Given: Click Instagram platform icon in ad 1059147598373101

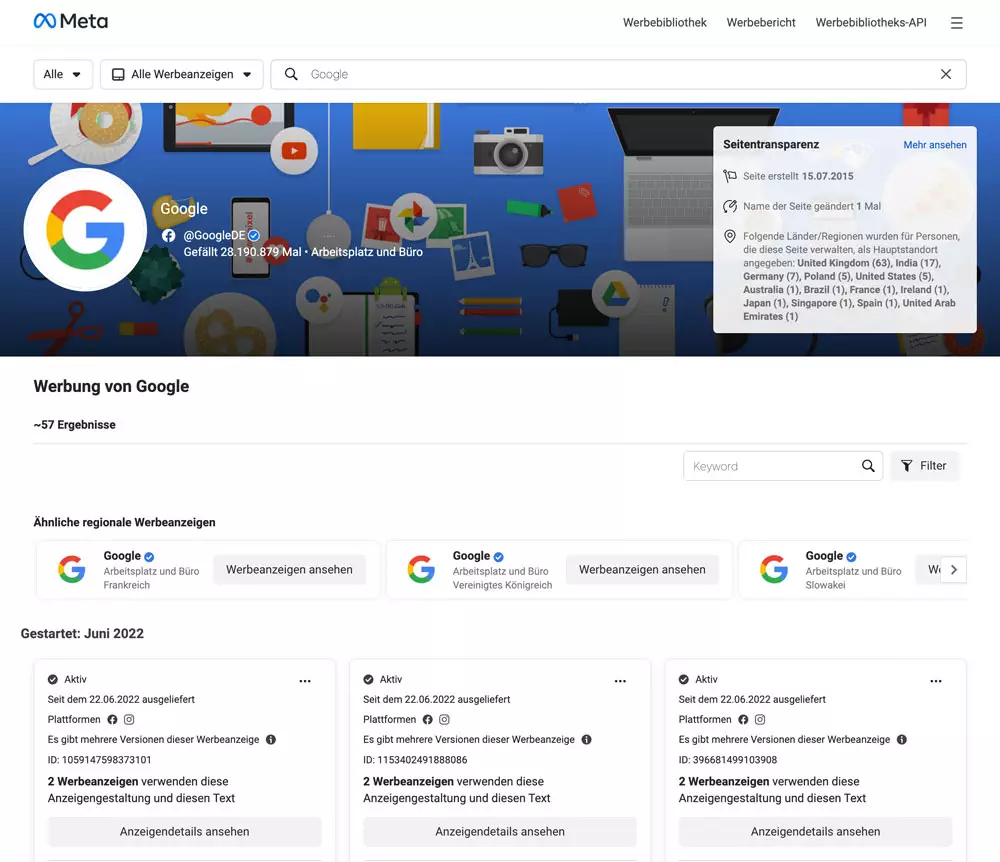Looking at the screenshot, I should coord(129,719).
